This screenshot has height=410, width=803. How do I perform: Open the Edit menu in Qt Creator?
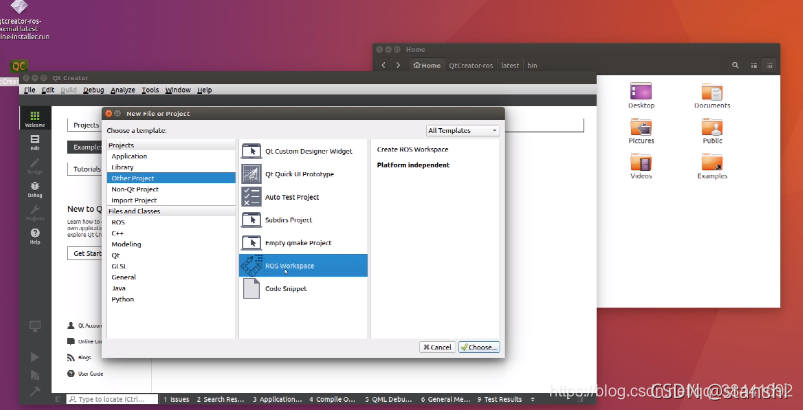[x=48, y=90]
